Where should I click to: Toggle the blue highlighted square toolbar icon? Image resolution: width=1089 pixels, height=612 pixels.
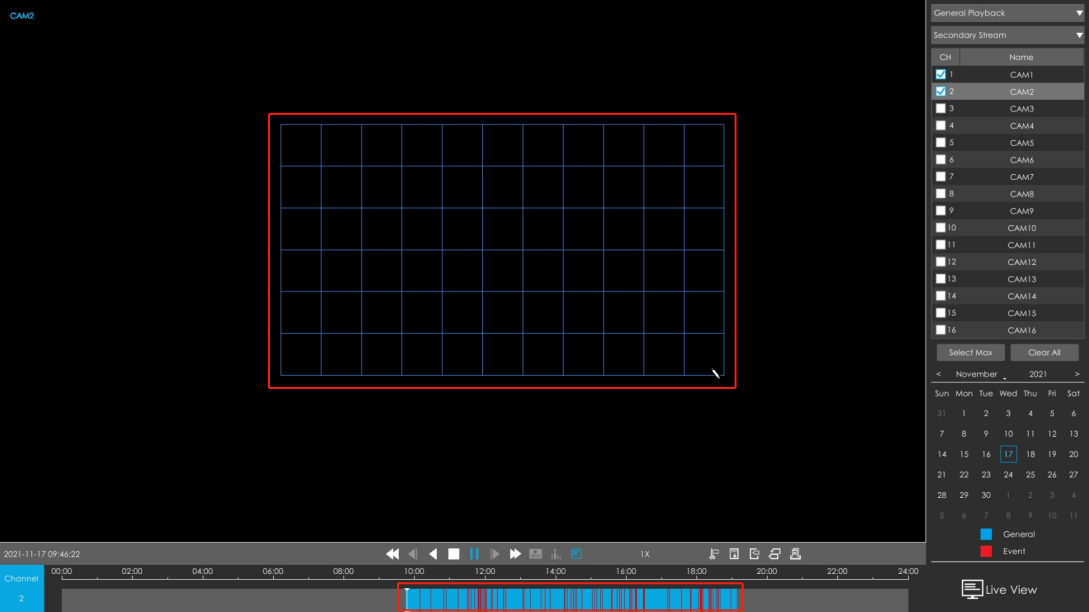point(576,554)
